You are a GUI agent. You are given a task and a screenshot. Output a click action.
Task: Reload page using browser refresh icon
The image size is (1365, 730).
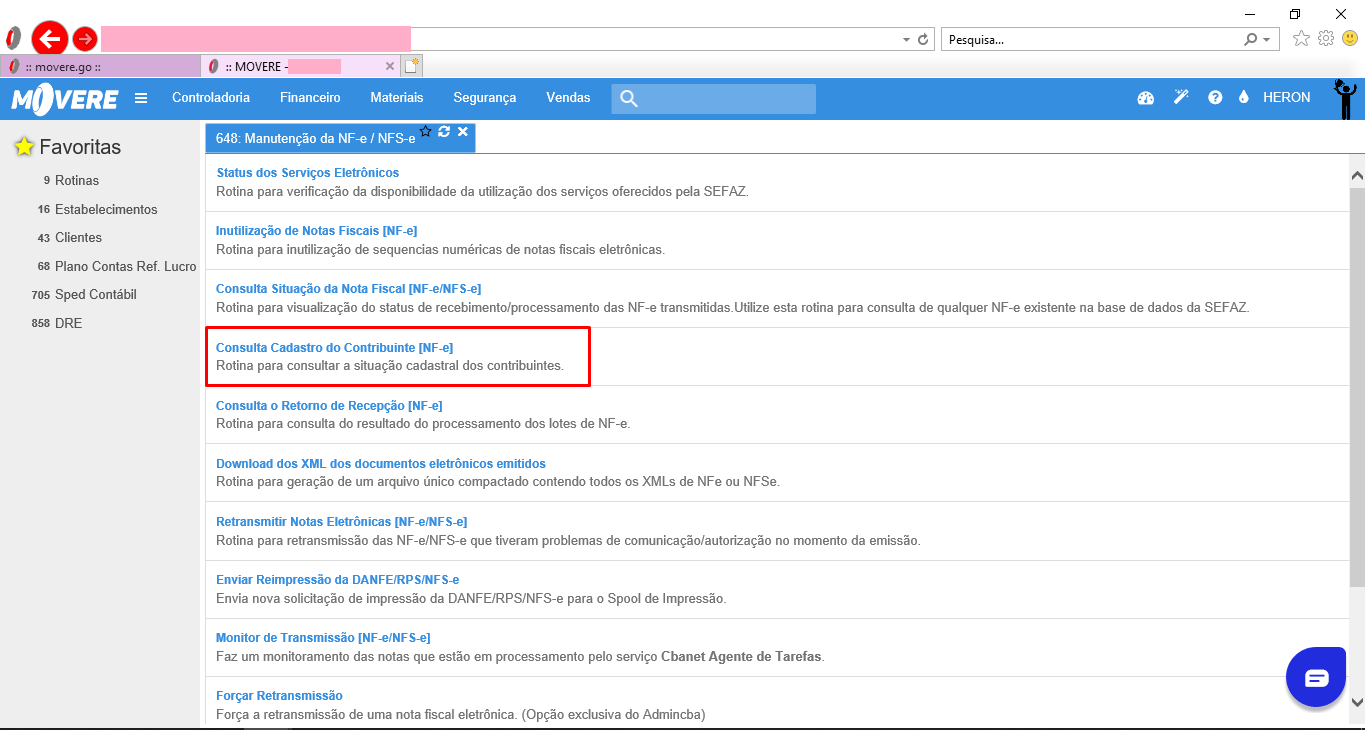click(x=923, y=39)
